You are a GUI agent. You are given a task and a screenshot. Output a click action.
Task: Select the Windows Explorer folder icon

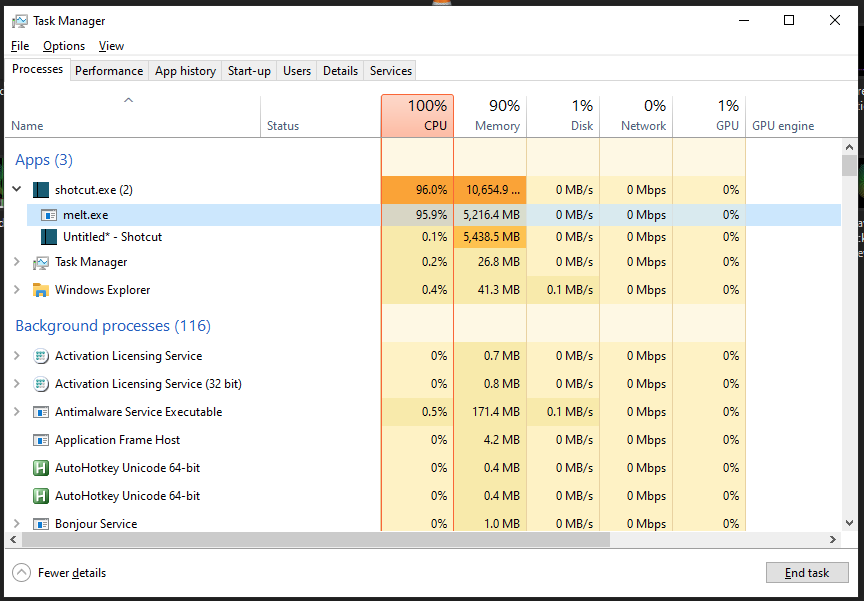click(x=41, y=289)
